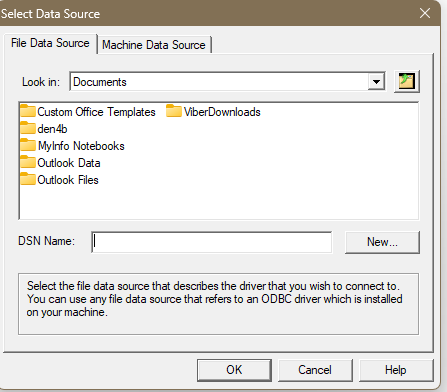447x392 pixels.
Task: Select the ViberDownloads folder icon
Action: coord(174,111)
